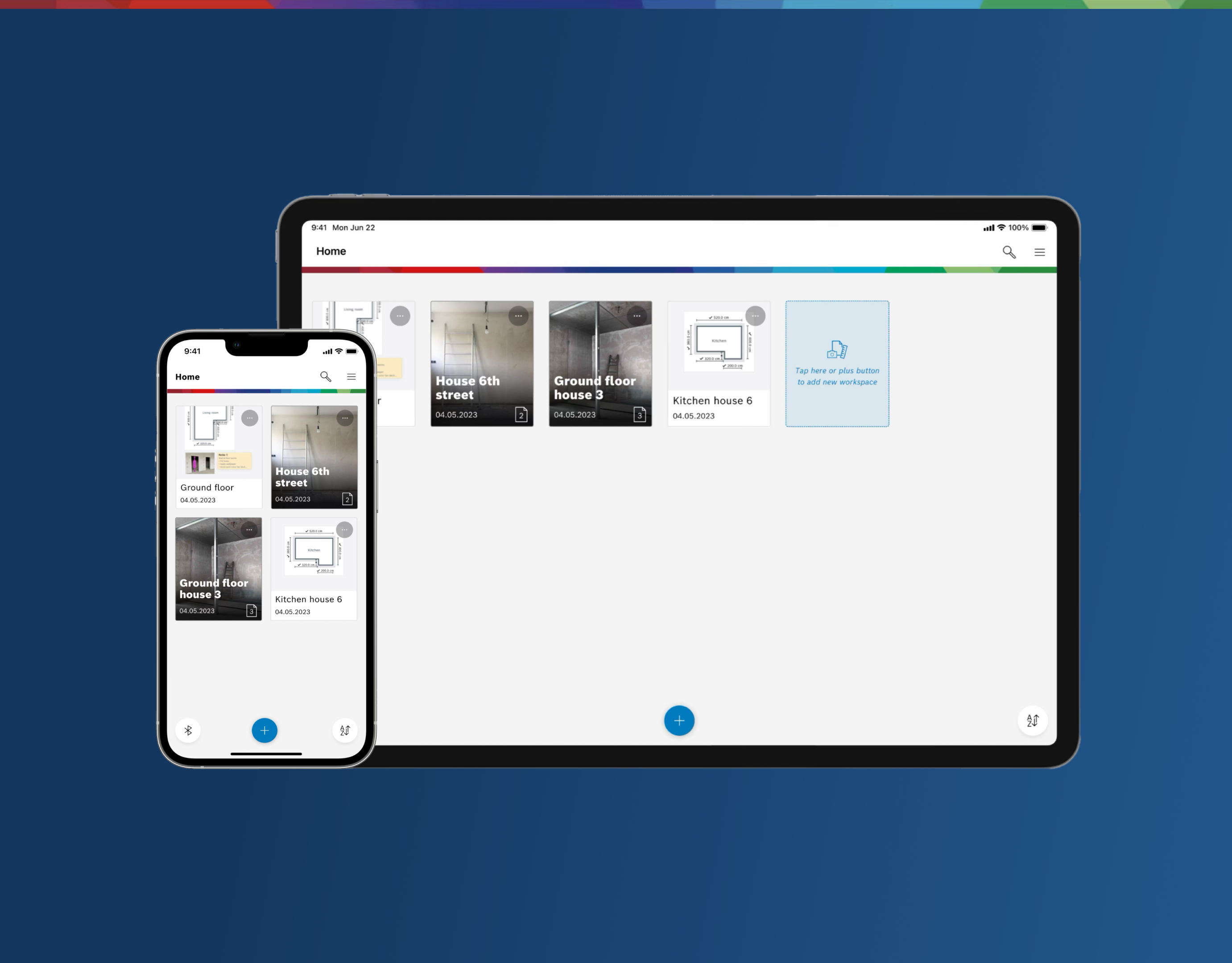
Task: Open options for Ground floor card on phone
Action: pos(250,418)
